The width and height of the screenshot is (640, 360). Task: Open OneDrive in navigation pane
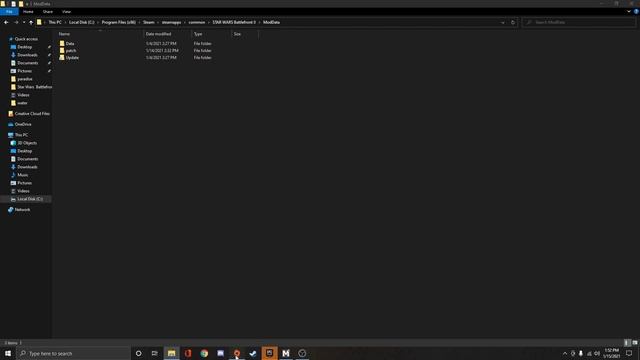(x=23, y=124)
